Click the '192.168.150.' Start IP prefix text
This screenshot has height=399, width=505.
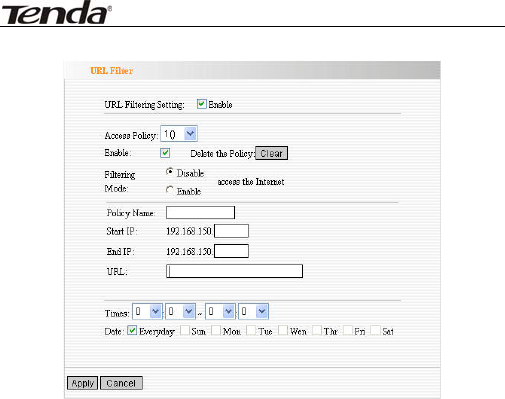[x=189, y=231]
